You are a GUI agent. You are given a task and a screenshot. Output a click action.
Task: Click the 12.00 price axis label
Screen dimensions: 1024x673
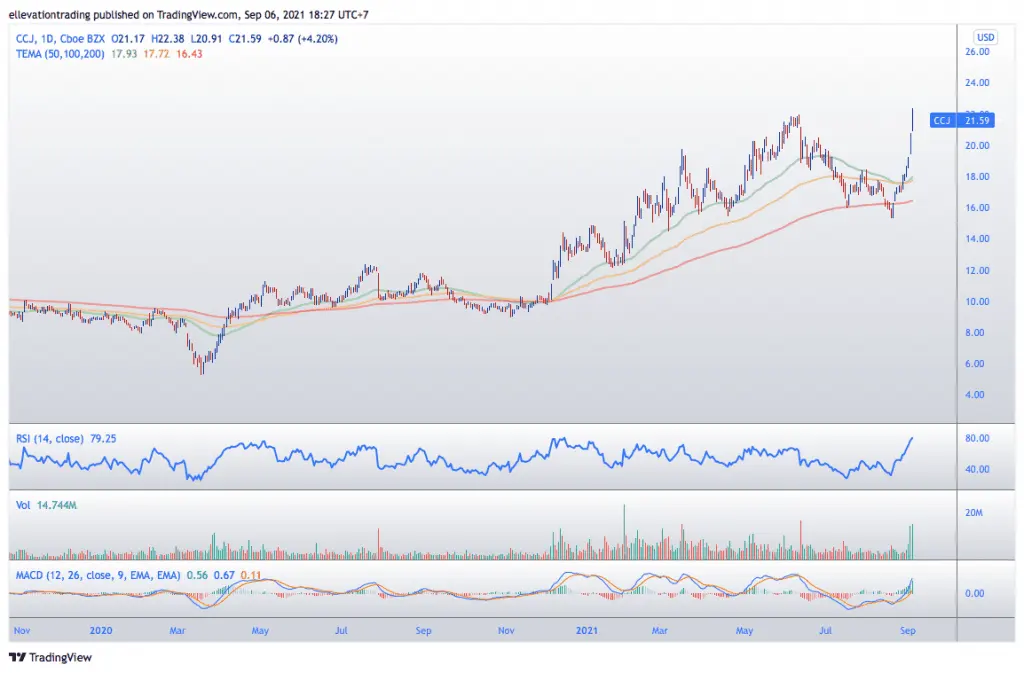click(977, 270)
